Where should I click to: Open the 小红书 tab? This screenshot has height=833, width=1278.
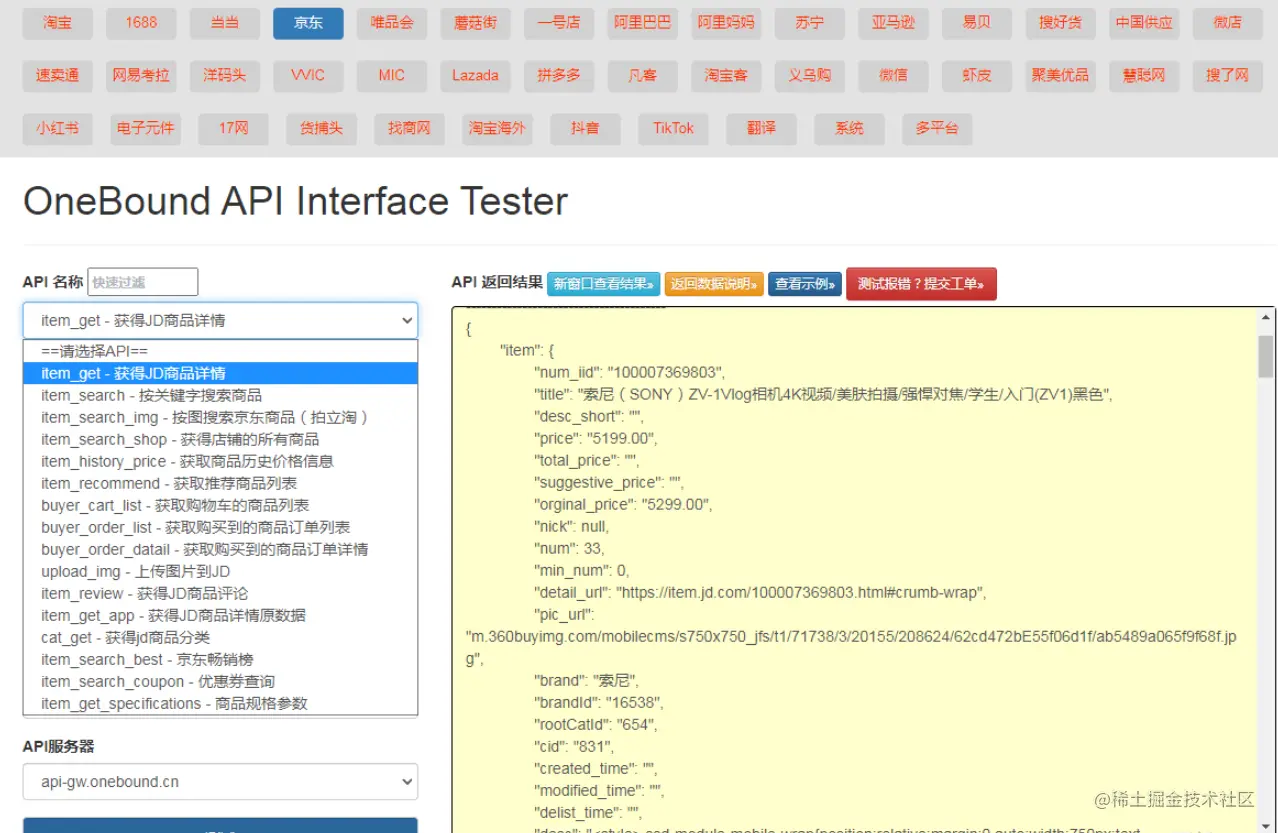tap(57, 129)
